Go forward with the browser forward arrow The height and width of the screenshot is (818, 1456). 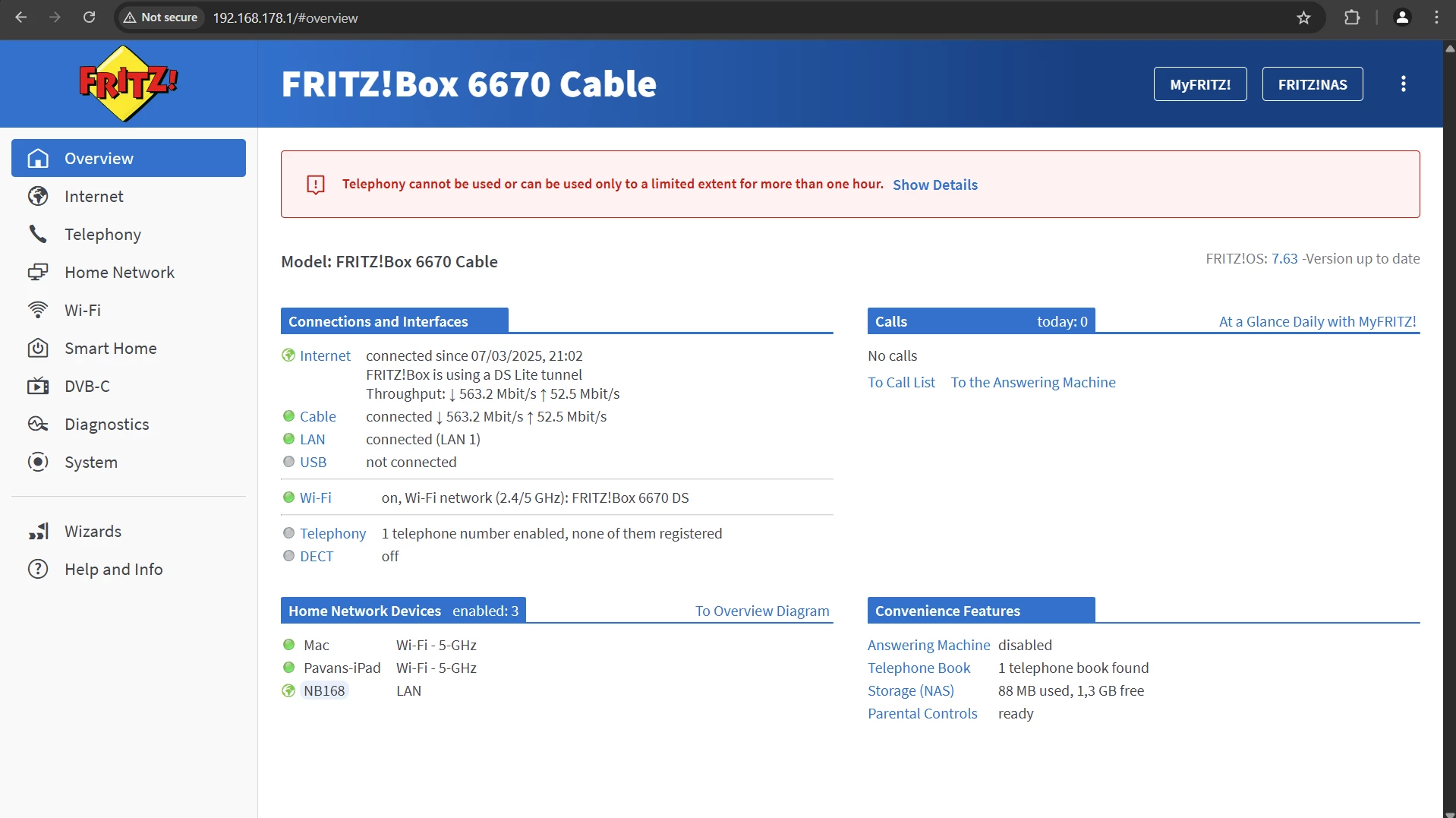(55, 17)
